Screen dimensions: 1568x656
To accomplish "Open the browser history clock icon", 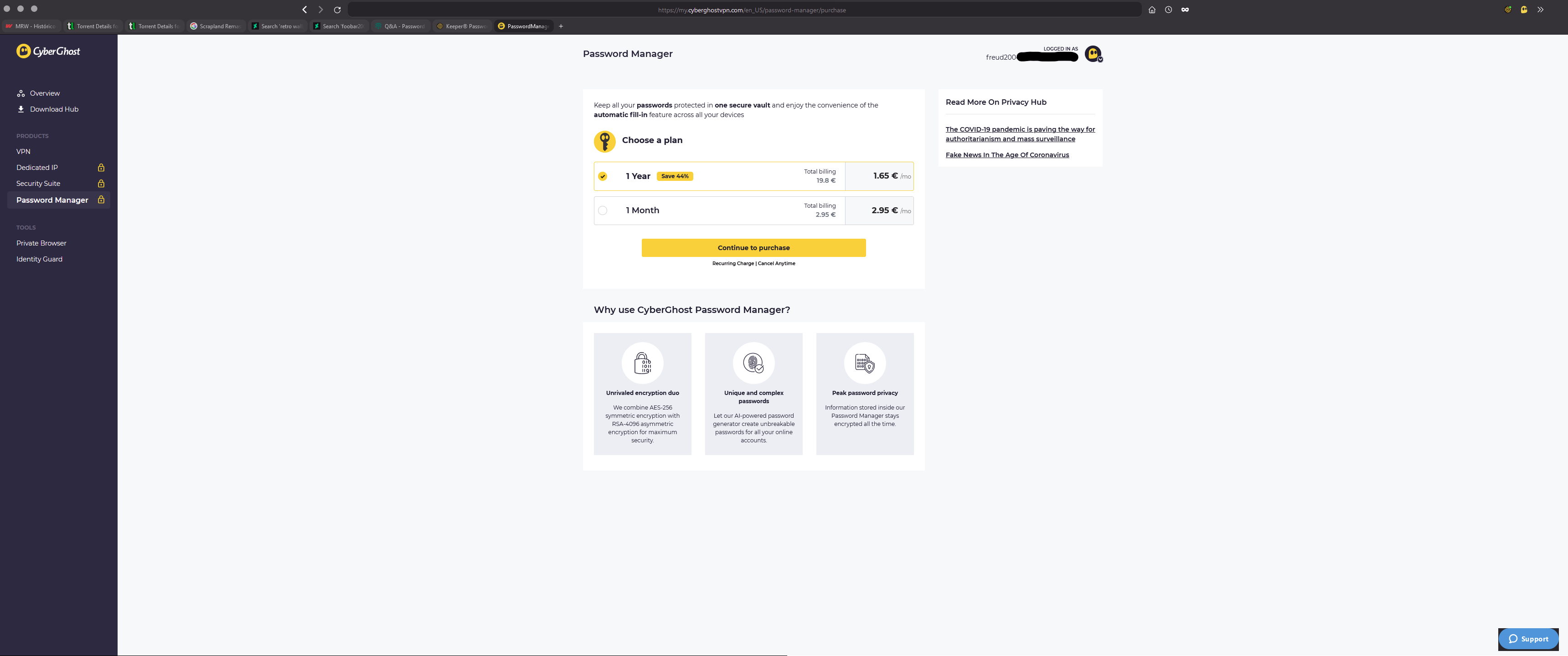I will click(x=1168, y=10).
